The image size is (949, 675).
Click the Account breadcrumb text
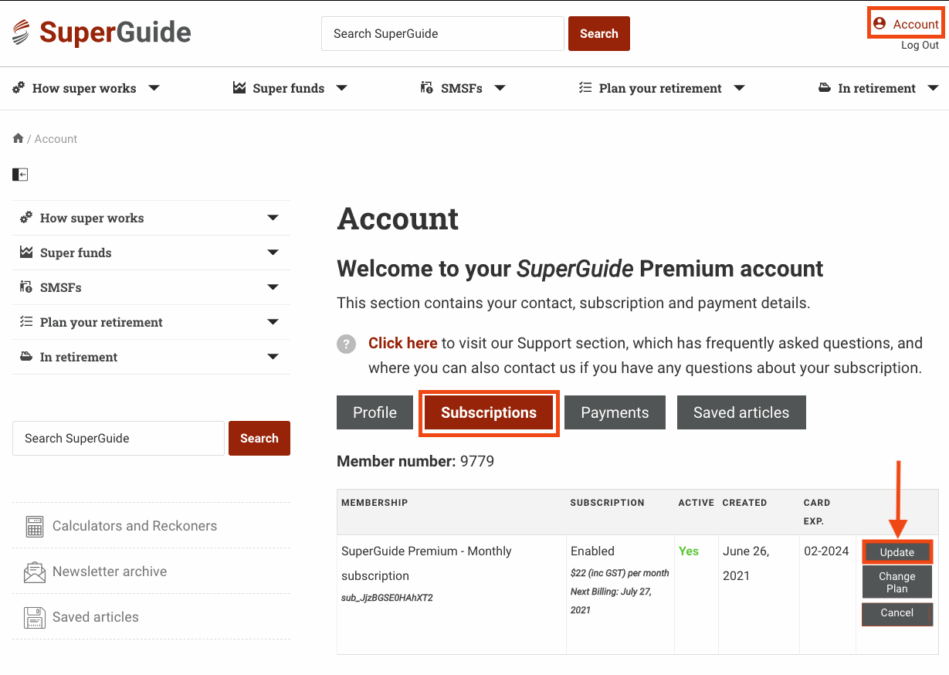tap(56, 139)
